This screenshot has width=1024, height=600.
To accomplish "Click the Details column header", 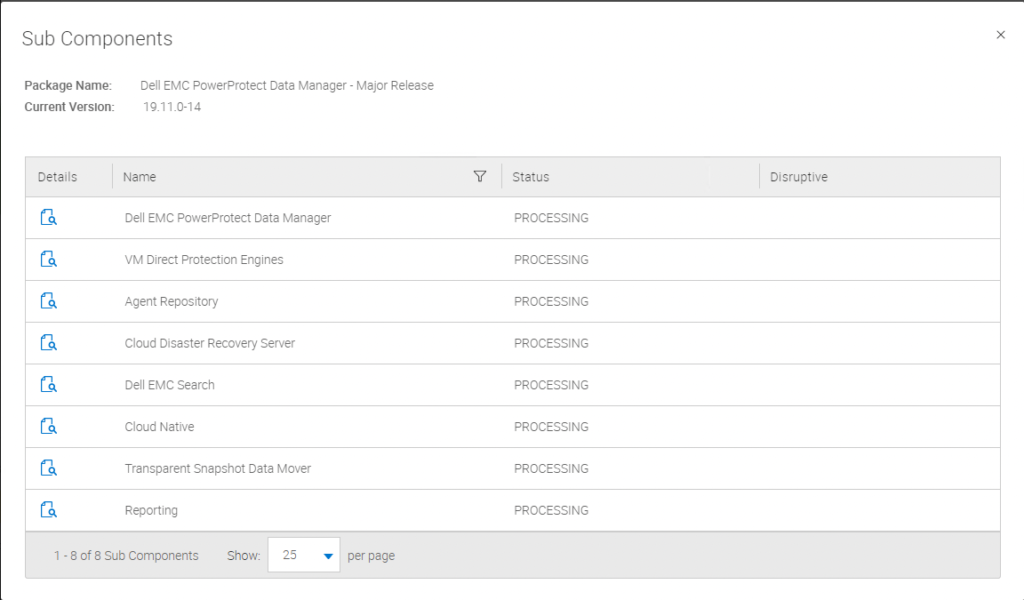I will point(57,176).
